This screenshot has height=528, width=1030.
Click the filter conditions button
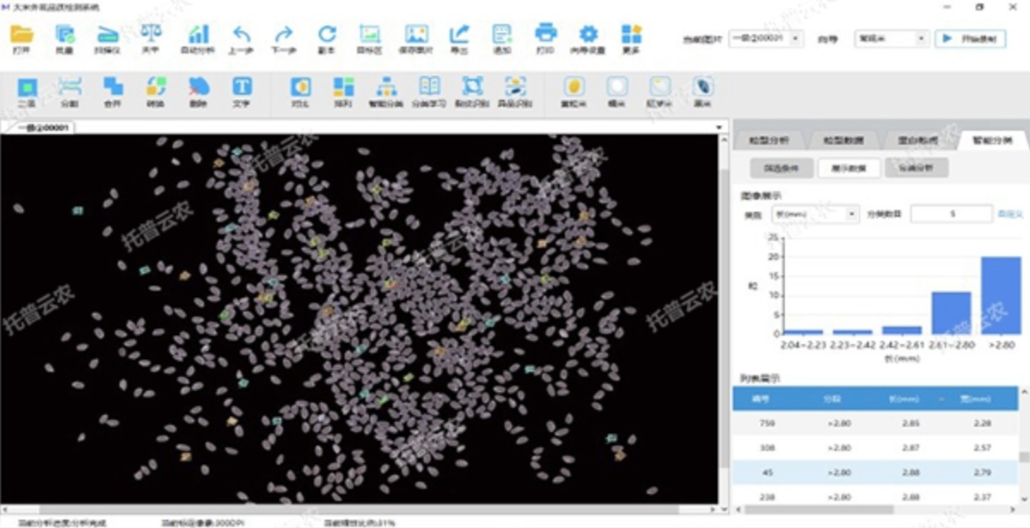[782, 168]
